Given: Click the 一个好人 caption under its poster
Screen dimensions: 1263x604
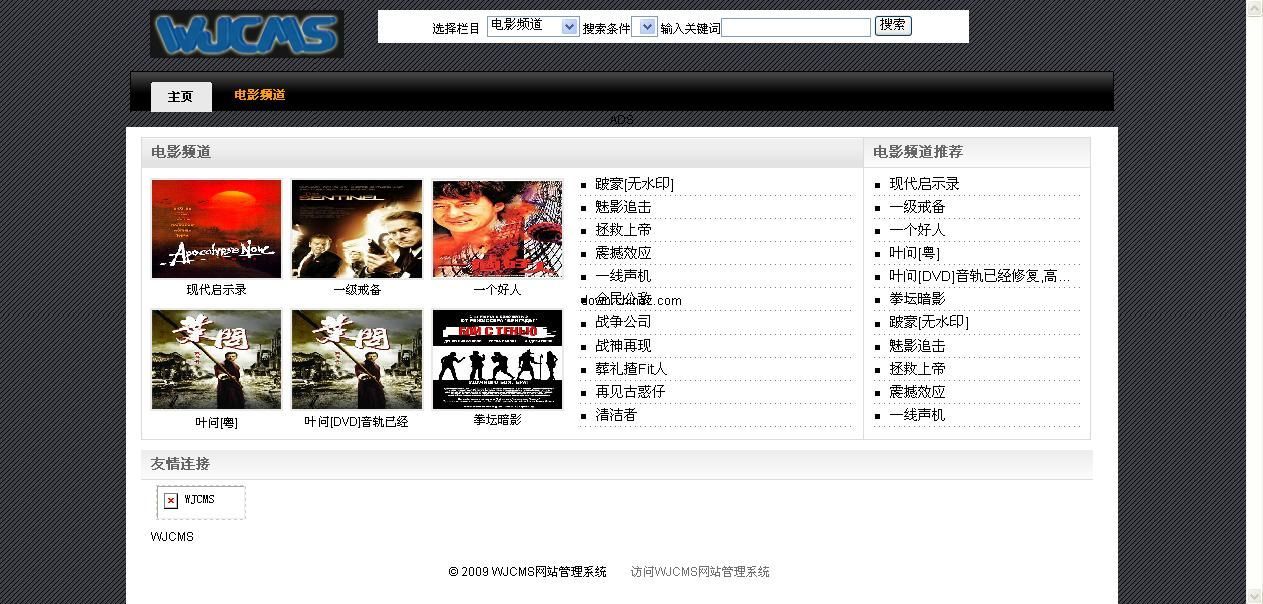Looking at the screenshot, I should pos(497,290).
